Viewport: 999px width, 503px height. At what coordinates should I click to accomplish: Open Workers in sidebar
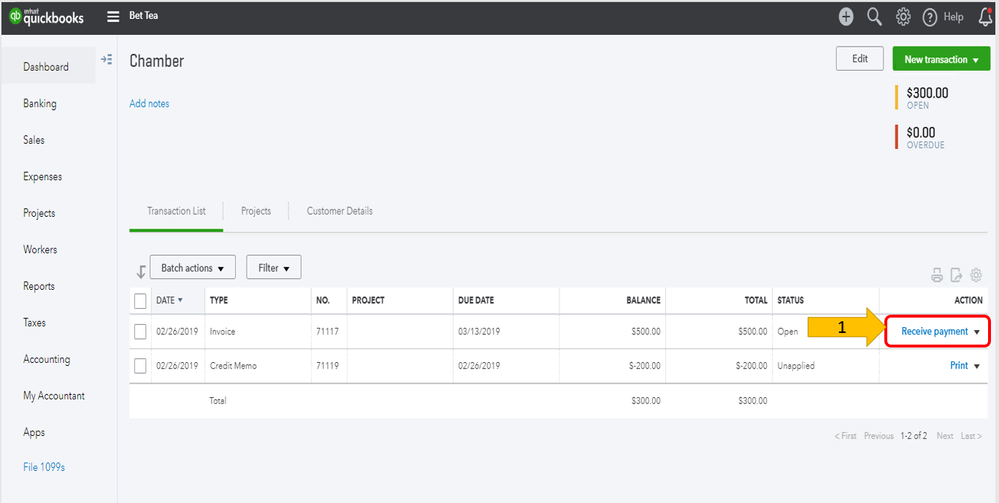(40, 249)
